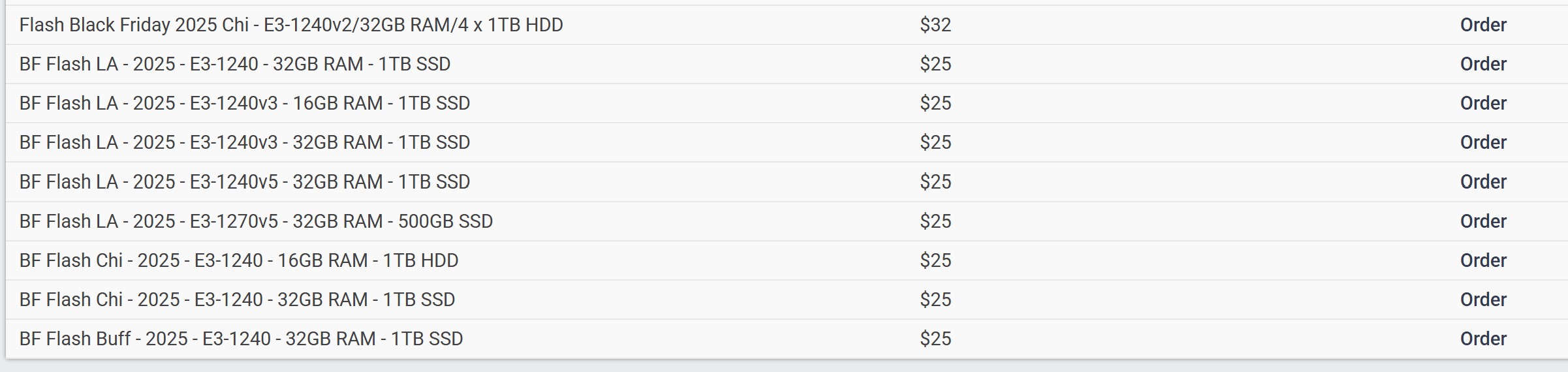The width and height of the screenshot is (1568, 372).
Task: Select the Flash Black Friday 2025 Chi product name
Action: [291, 25]
